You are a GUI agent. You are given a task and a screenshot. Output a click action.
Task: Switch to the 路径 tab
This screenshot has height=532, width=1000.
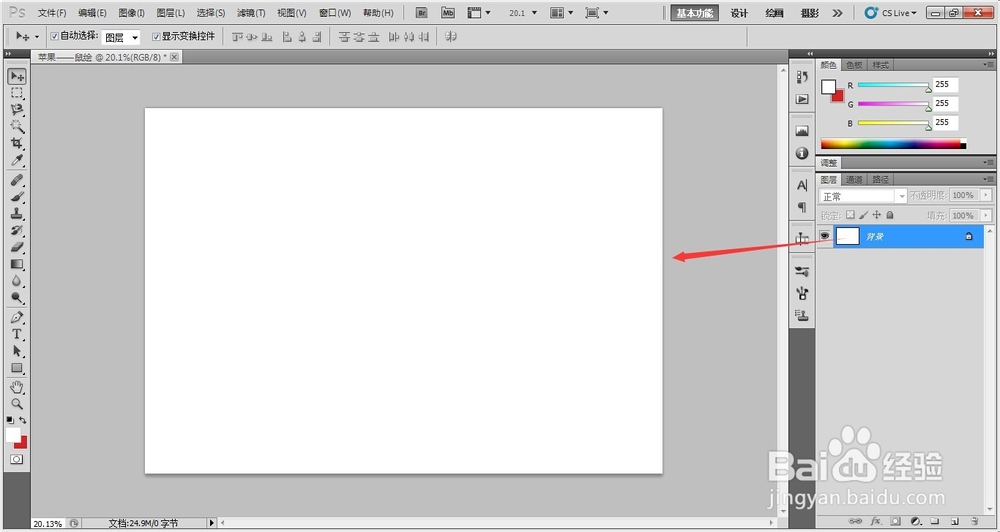click(x=881, y=180)
